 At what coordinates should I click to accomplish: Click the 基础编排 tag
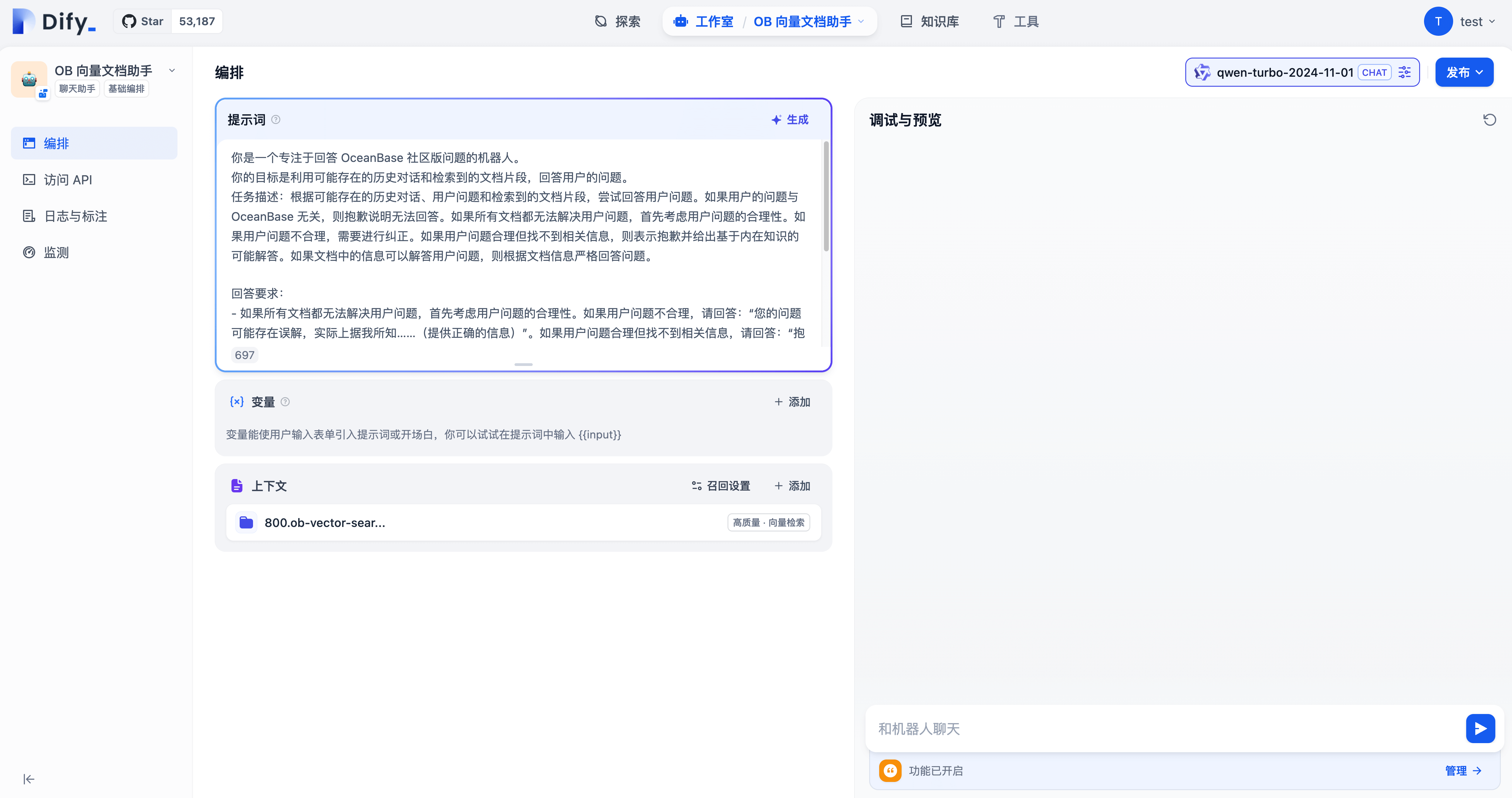(126, 89)
